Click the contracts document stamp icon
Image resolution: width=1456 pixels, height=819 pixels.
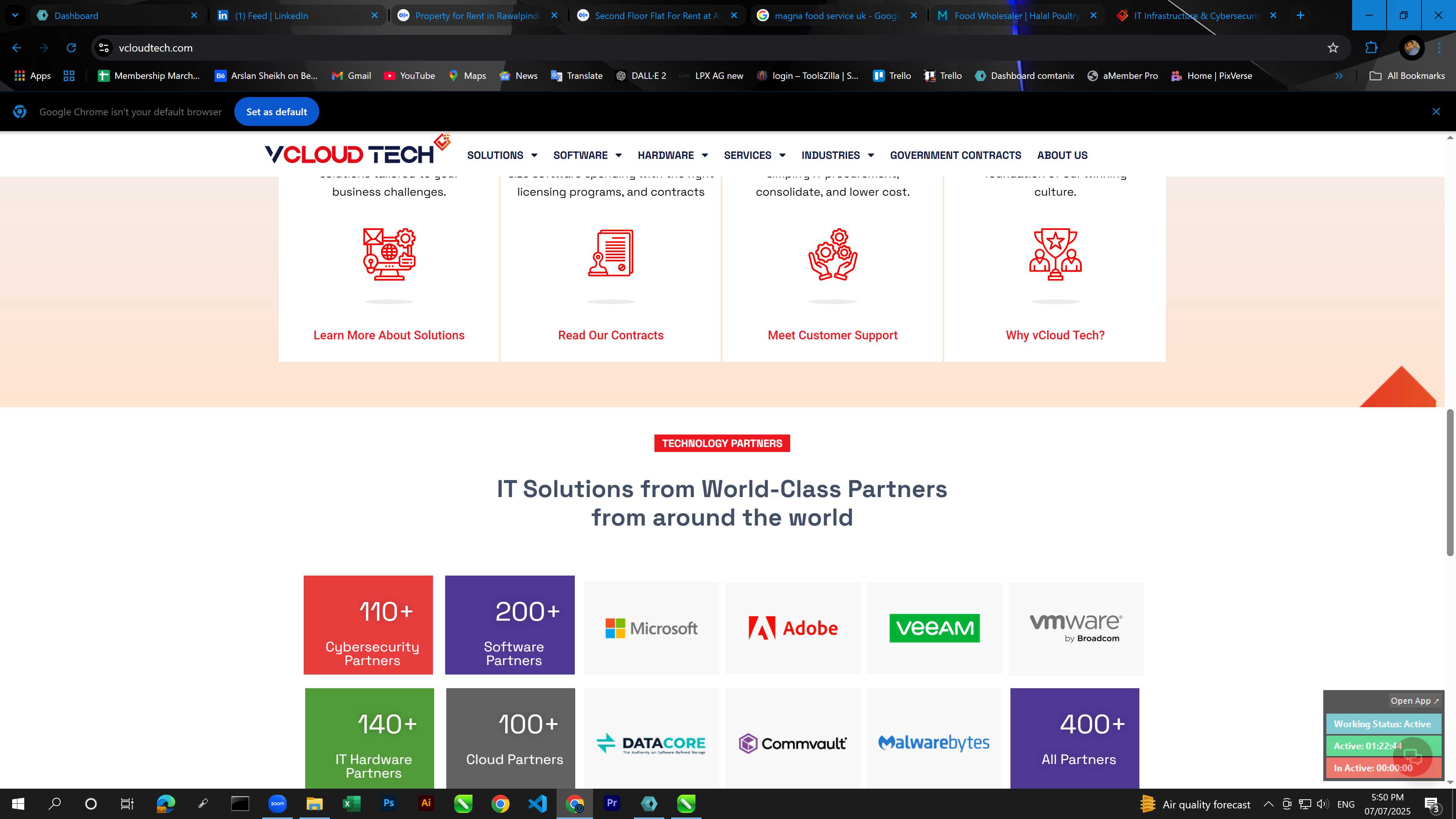tap(610, 253)
